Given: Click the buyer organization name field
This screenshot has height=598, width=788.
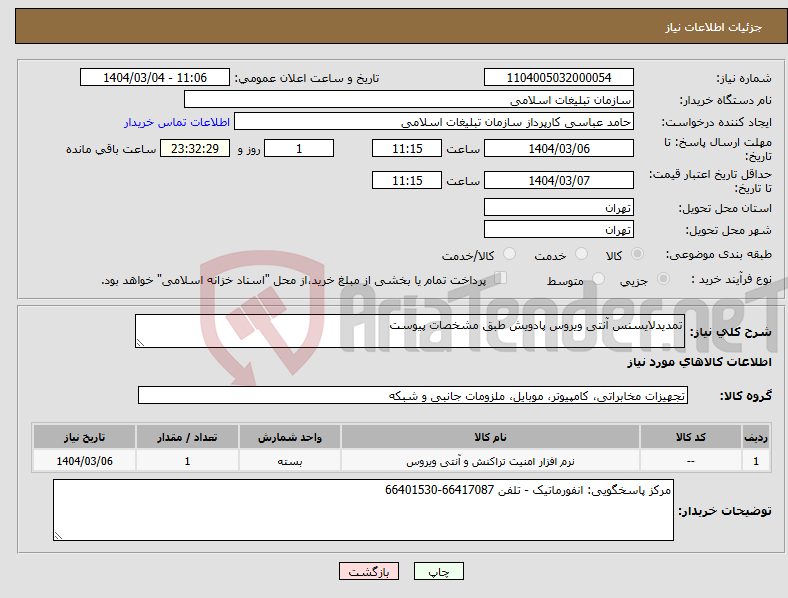Looking at the screenshot, I should click(409, 99).
